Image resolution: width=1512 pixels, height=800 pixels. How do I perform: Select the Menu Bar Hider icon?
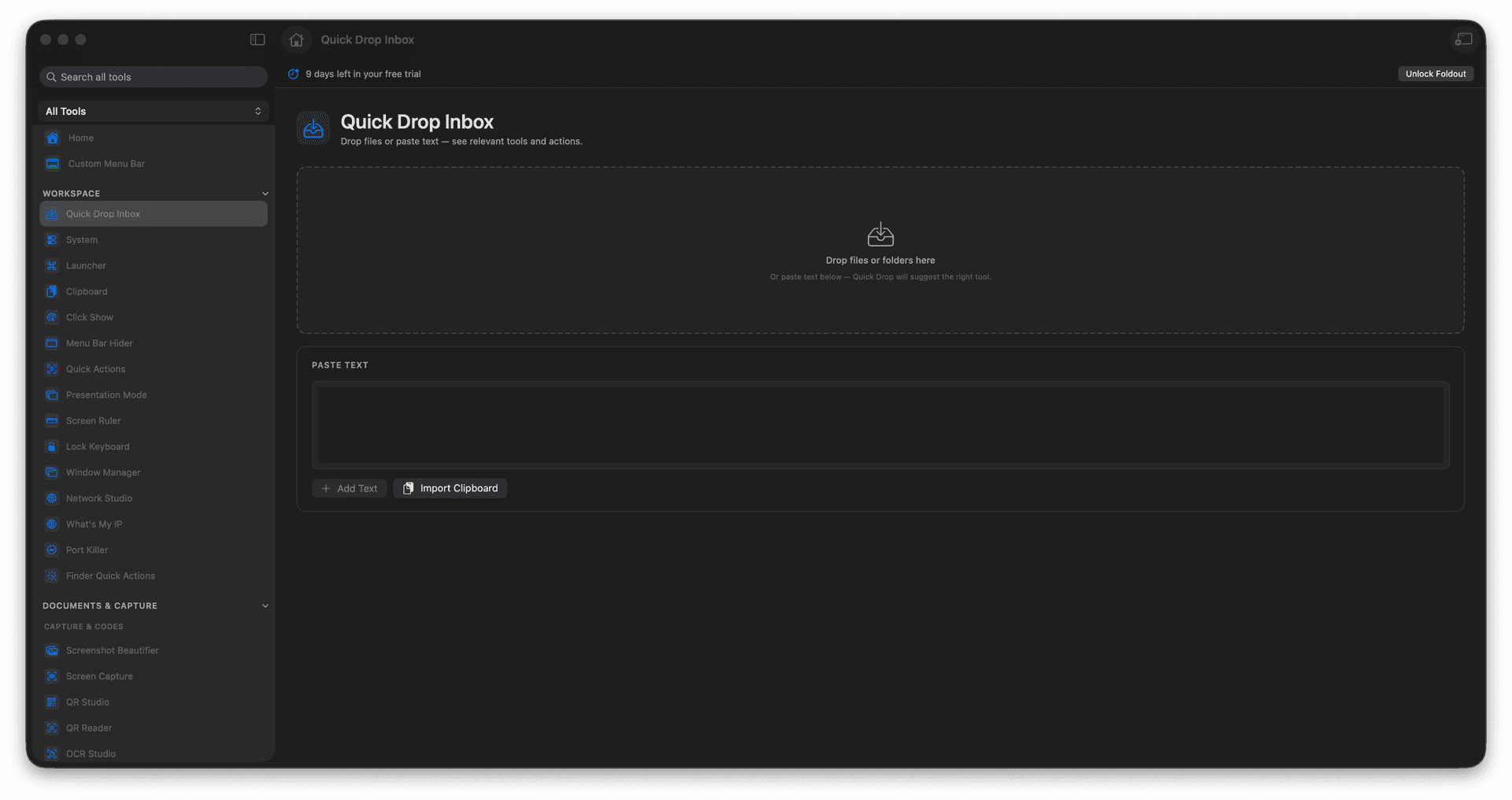pyautogui.click(x=52, y=343)
